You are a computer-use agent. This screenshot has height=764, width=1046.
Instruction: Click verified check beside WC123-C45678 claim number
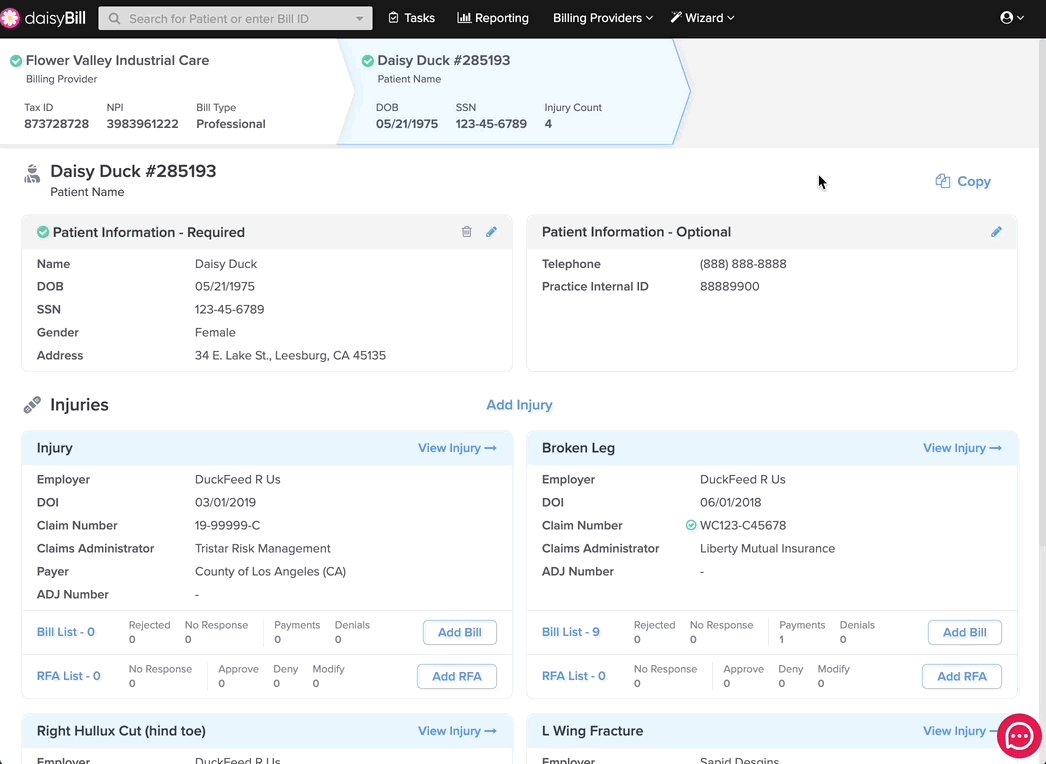point(691,526)
